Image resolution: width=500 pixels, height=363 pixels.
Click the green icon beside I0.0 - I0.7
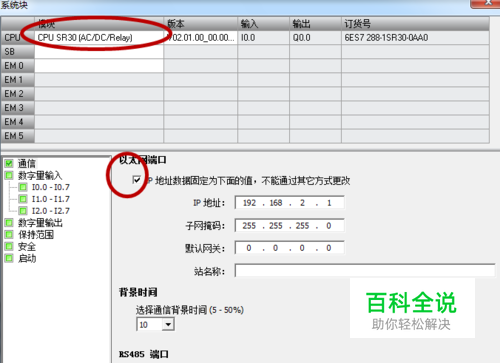[x=23, y=187]
